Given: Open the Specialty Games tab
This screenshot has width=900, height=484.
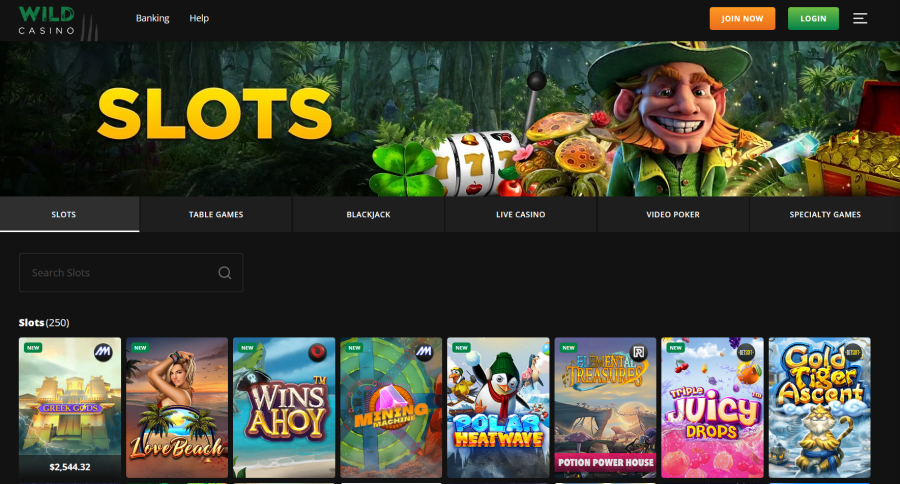Looking at the screenshot, I should (x=825, y=214).
